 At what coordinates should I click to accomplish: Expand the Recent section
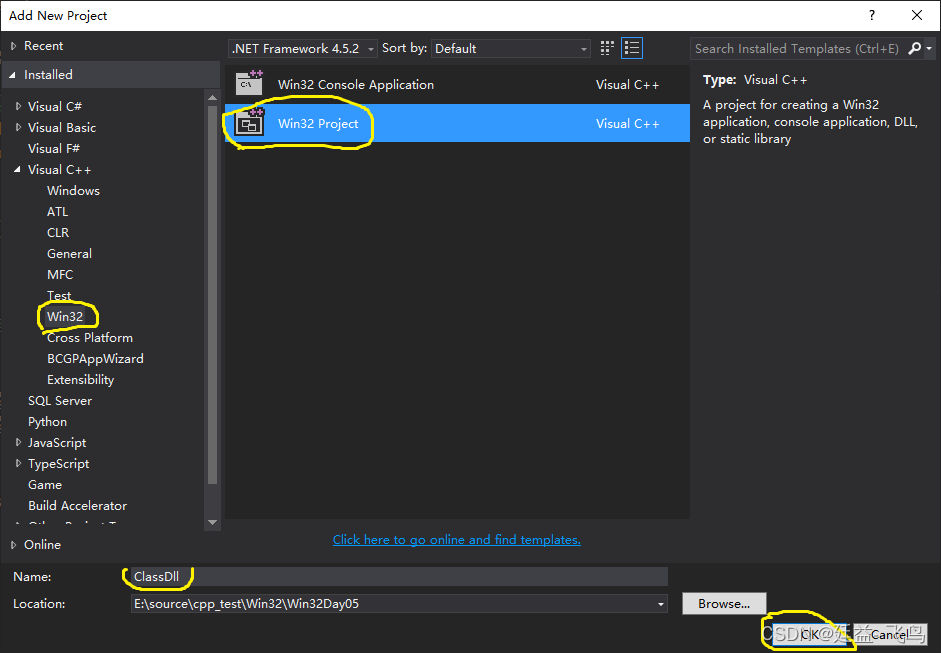click(13, 46)
